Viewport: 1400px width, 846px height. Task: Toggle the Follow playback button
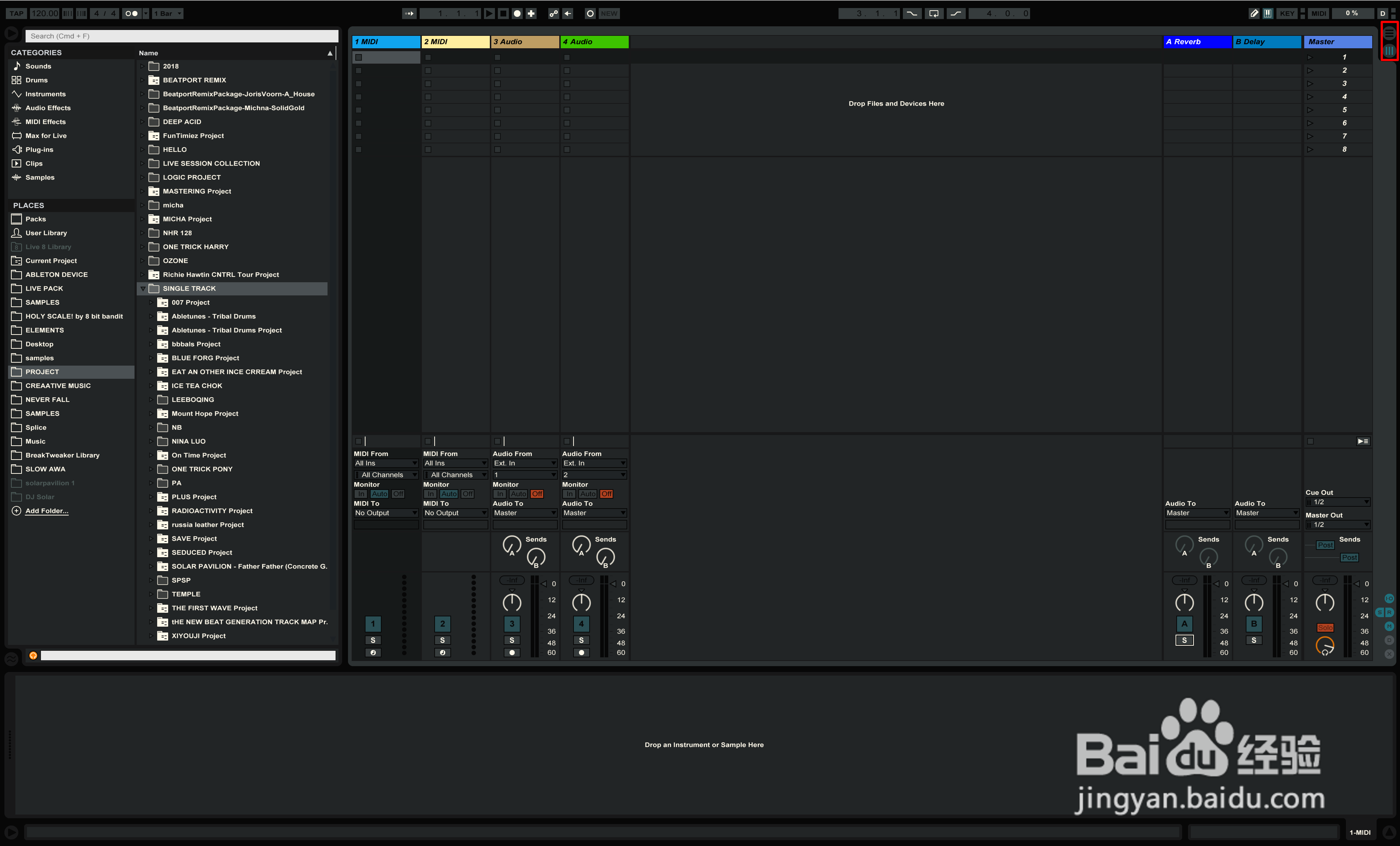pos(409,13)
